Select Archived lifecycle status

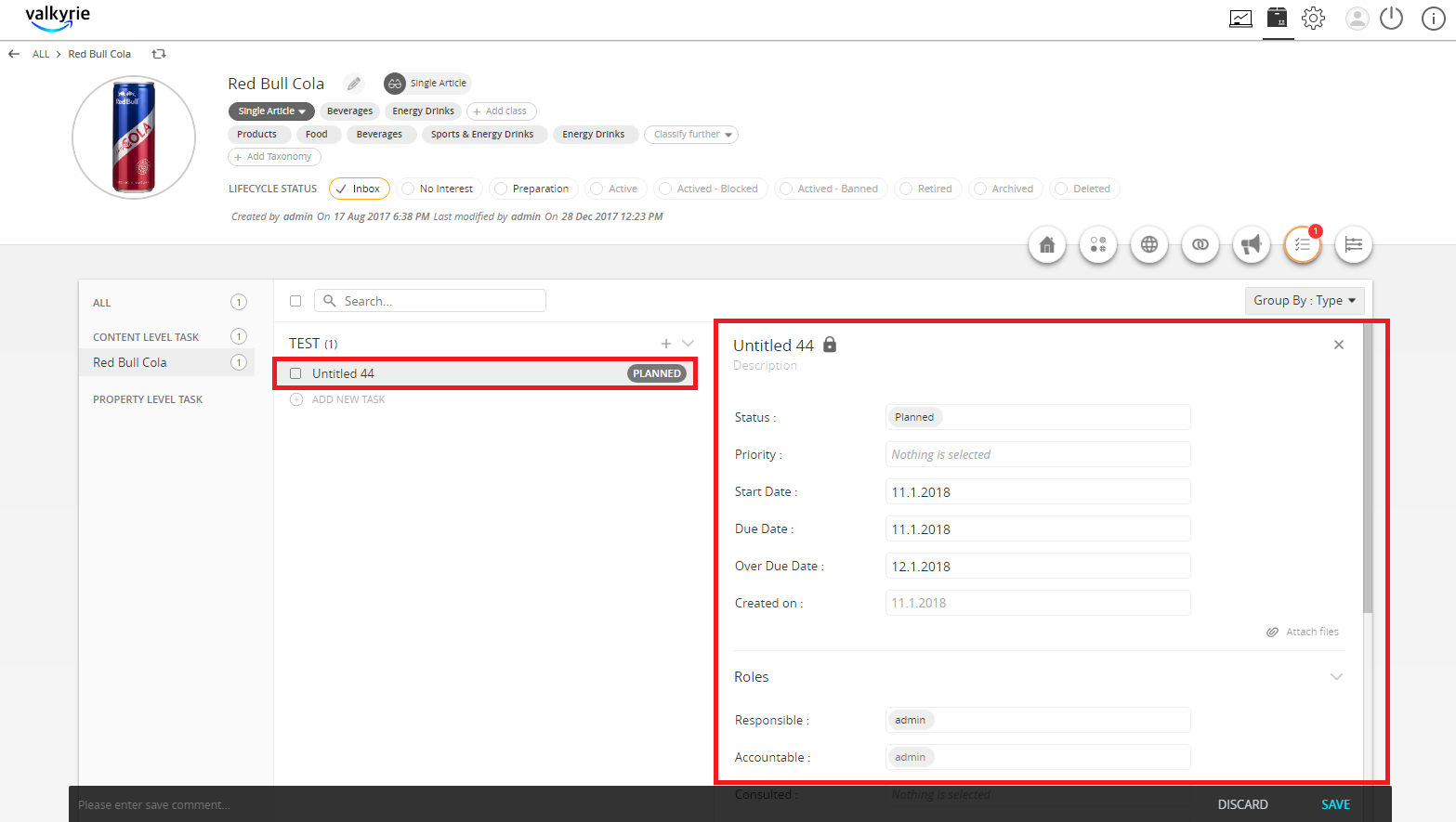point(1004,189)
